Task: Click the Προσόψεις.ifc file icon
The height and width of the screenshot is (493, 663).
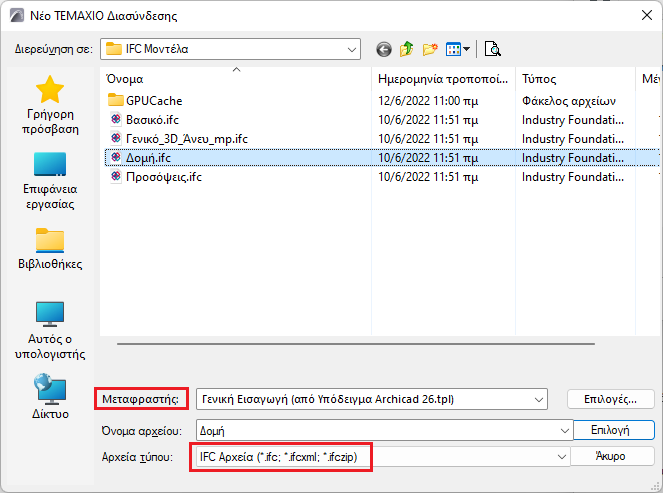Action: (115, 176)
